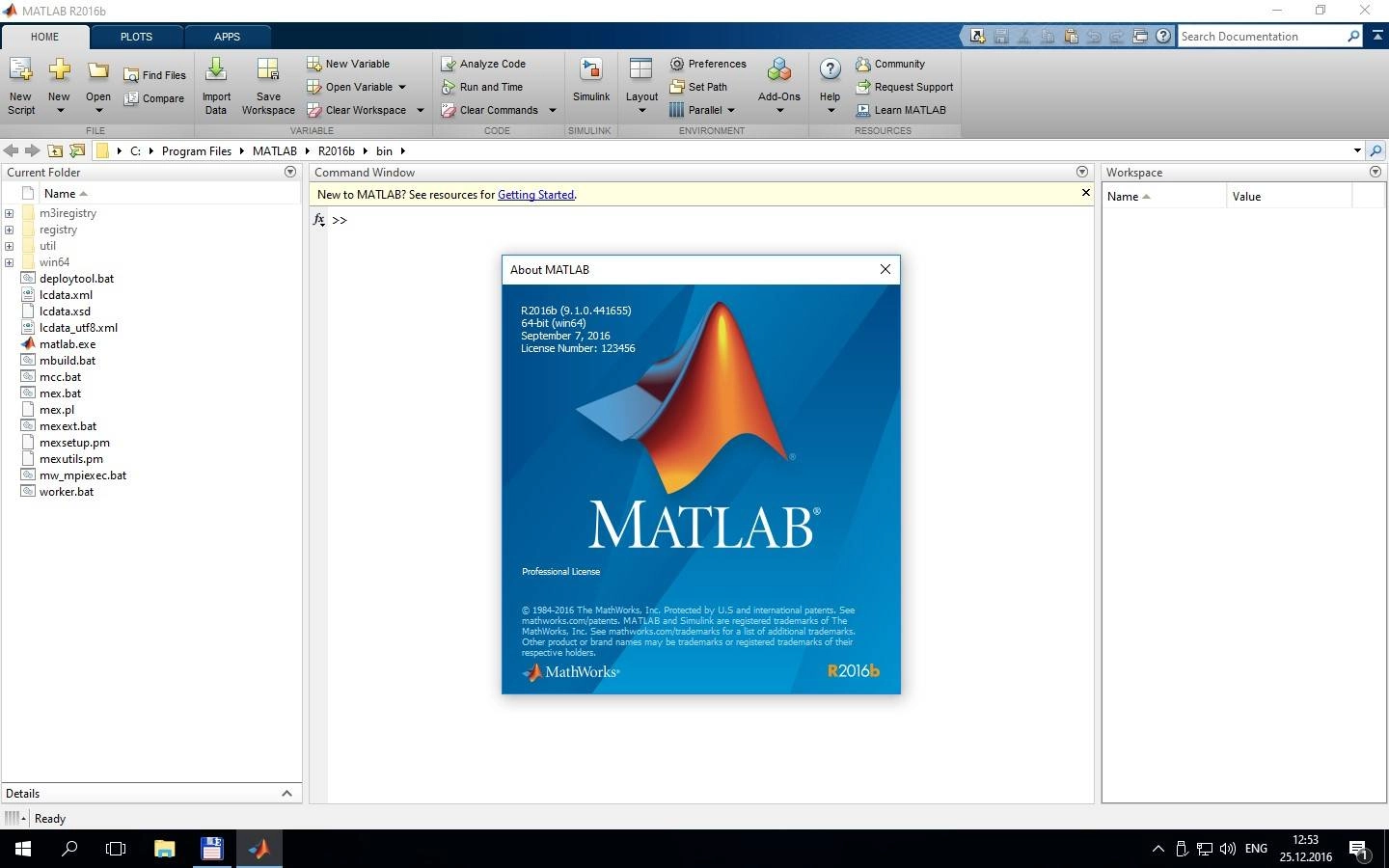Click the paste icon in quick access toolbar
This screenshot has height=868, width=1389.
point(1071,37)
